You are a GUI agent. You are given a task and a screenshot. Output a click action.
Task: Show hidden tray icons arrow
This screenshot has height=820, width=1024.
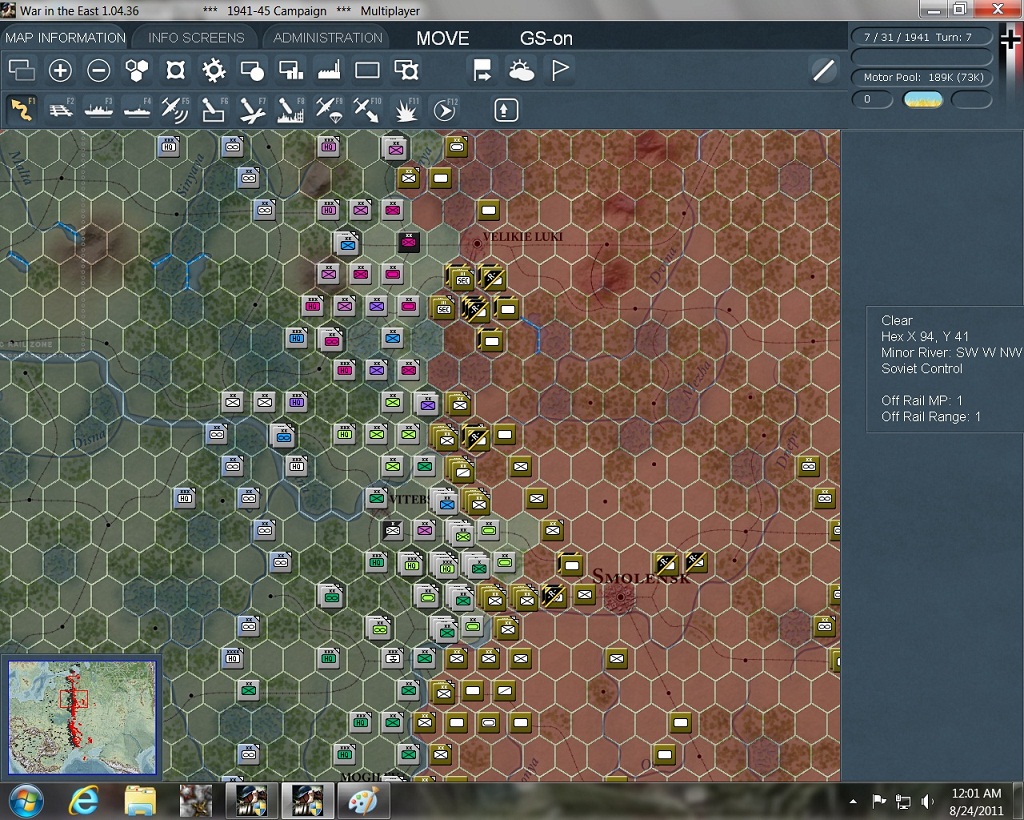[x=853, y=801]
